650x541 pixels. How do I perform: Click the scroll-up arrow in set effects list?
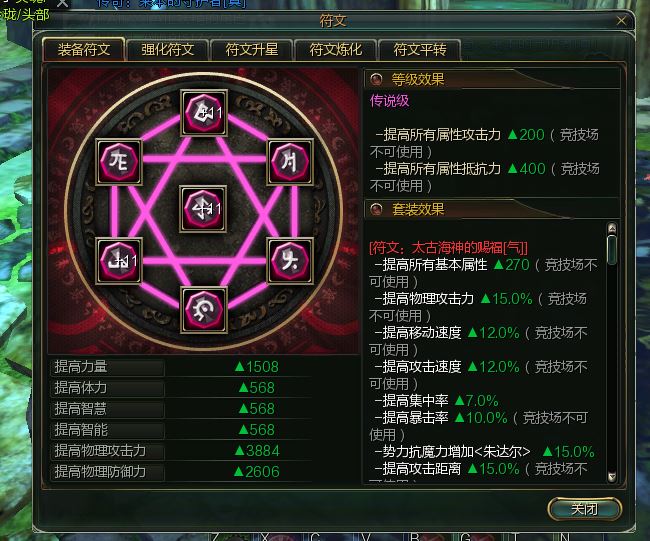click(x=612, y=228)
